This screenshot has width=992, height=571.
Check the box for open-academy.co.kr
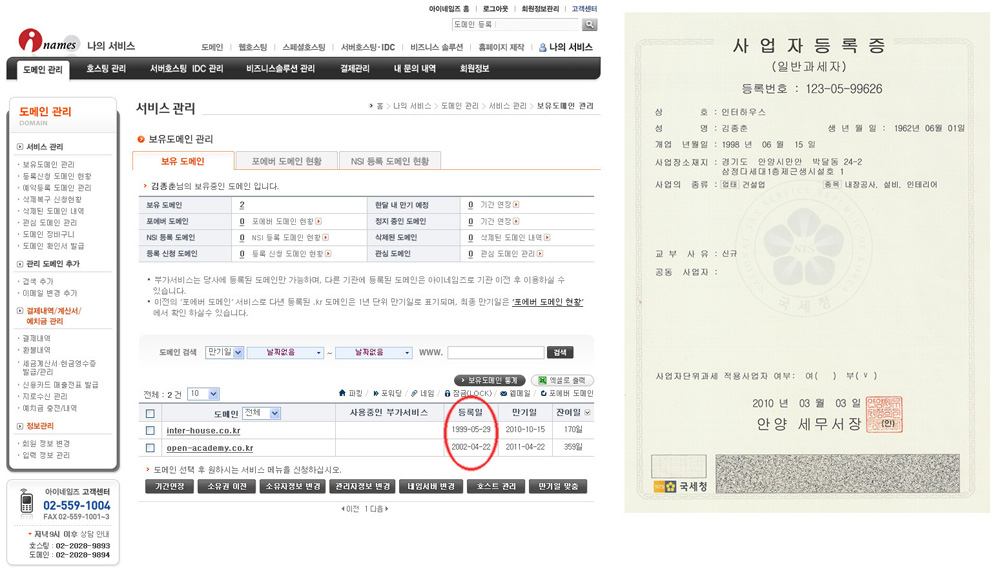[x=150, y=448]
